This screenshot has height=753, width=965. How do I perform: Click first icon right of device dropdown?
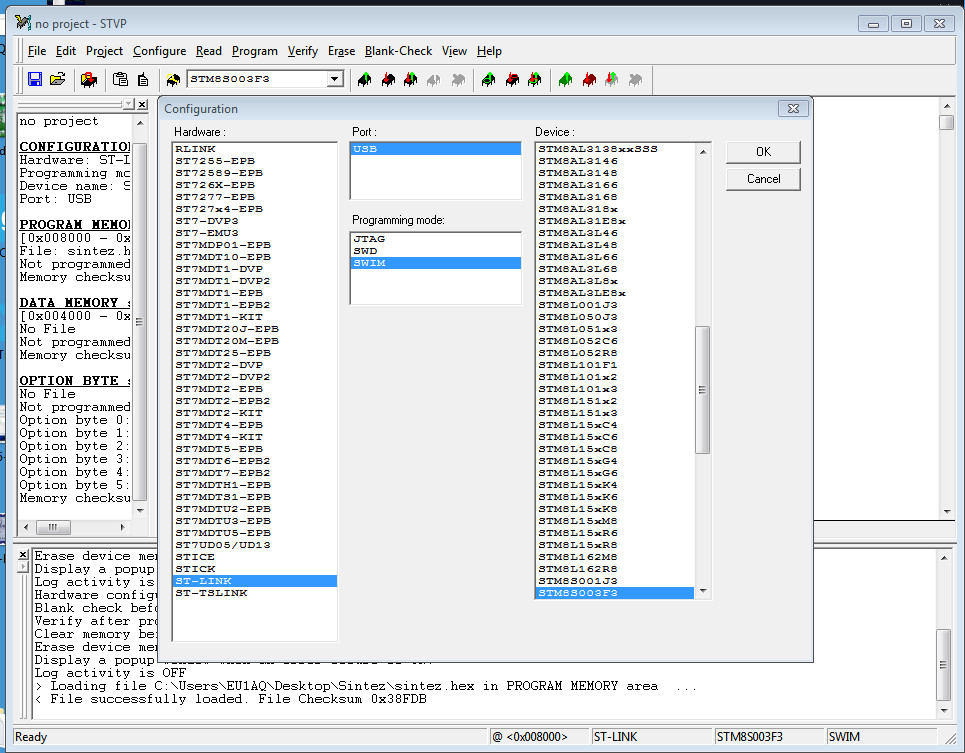click(365, 79)
